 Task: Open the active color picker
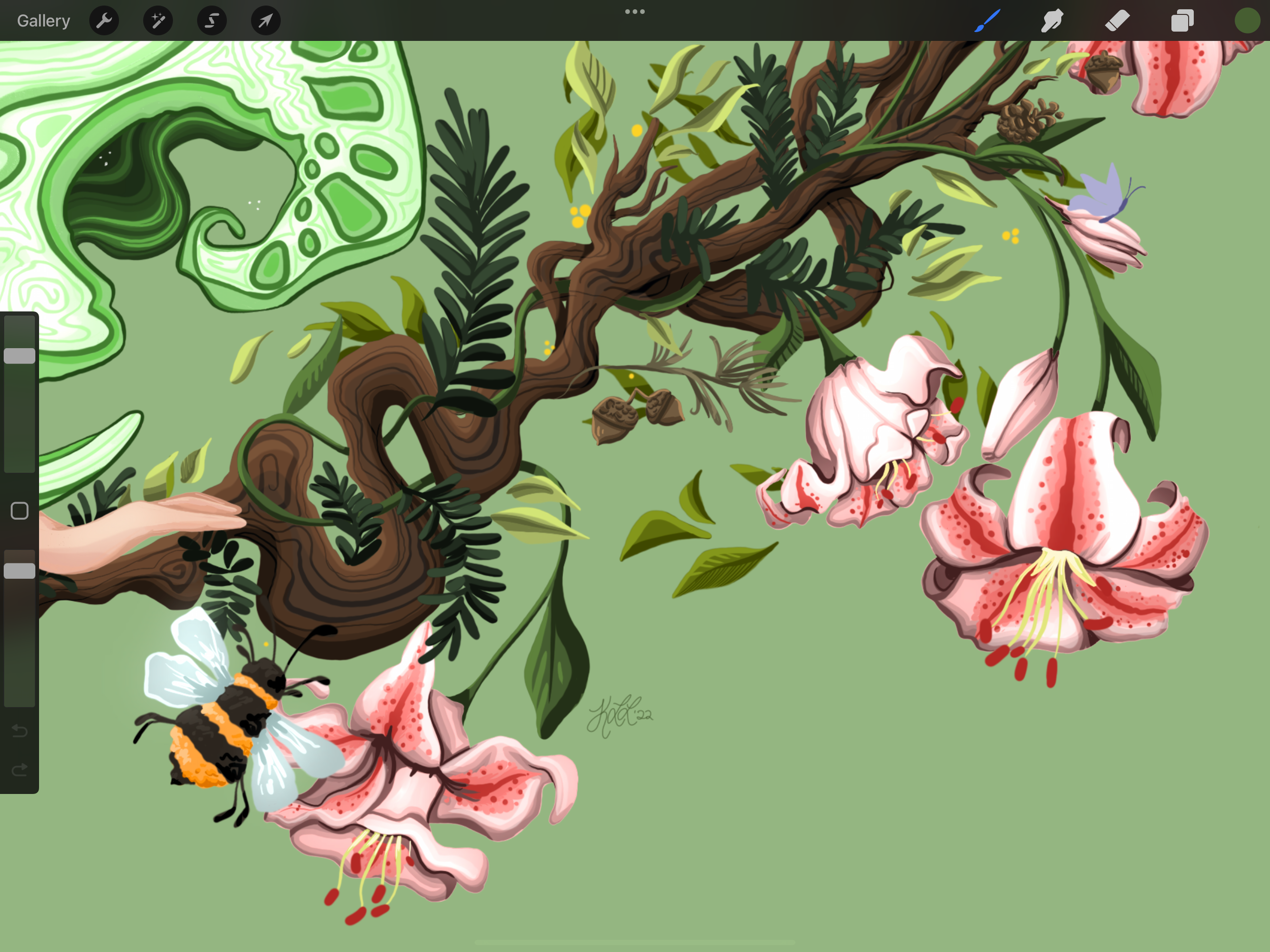[1247, 21]
